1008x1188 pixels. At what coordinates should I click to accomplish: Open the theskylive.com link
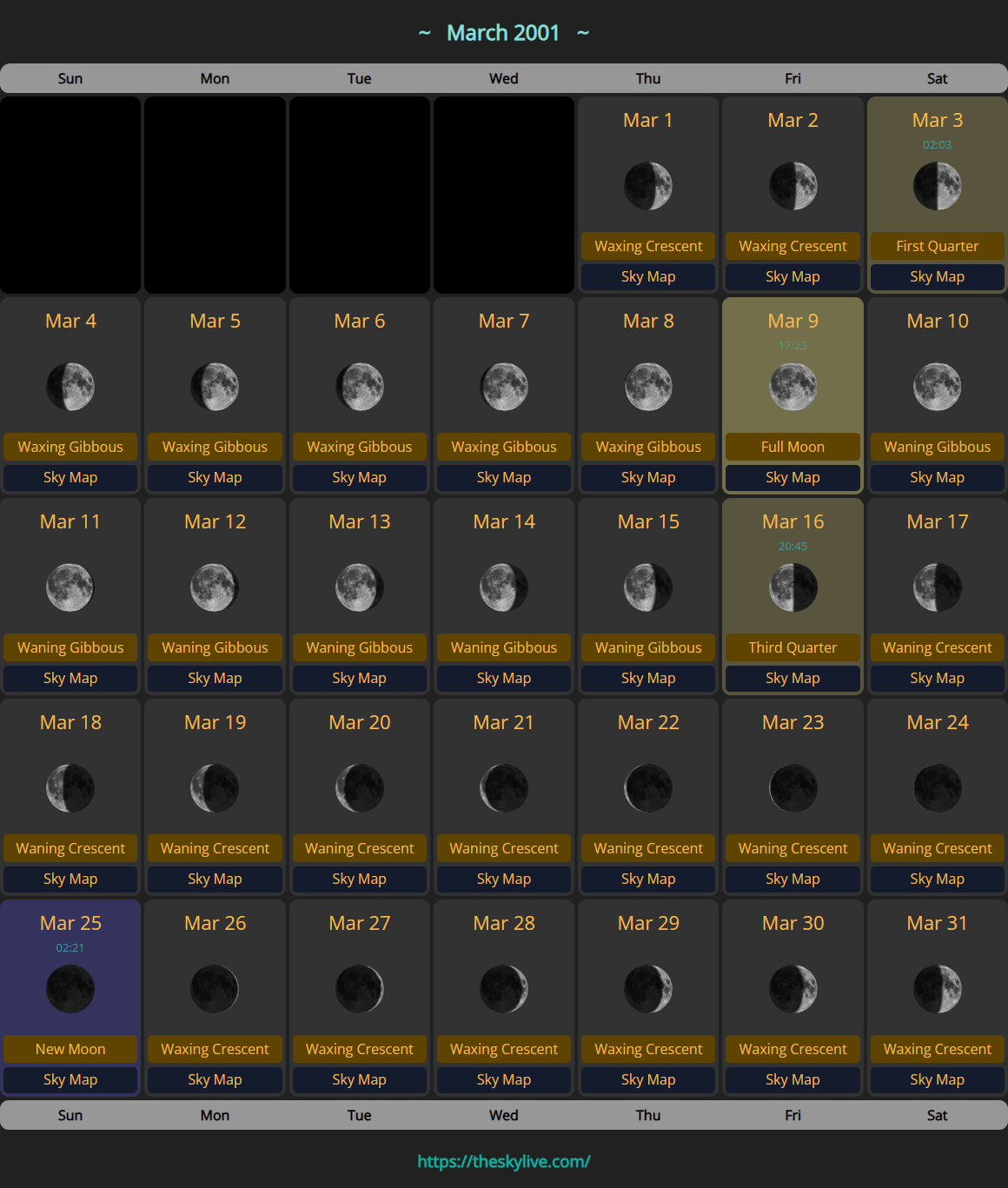[504, 1161]
